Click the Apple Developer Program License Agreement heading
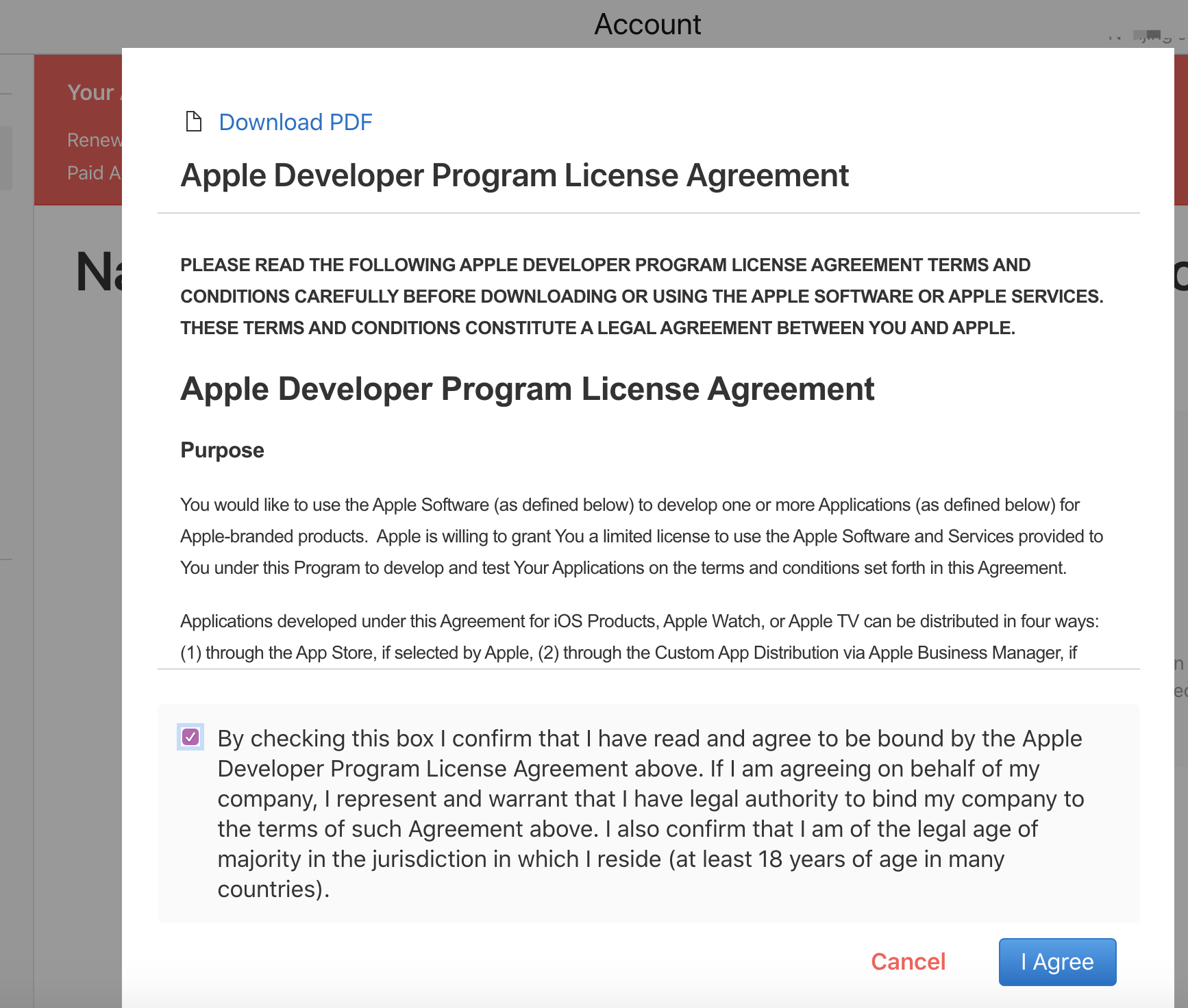This screenshot has width=1188, height=1008. 514,175
